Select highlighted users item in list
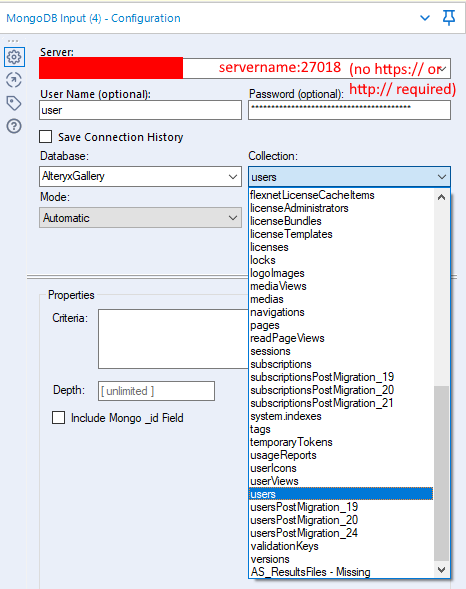 pos(341,494)
